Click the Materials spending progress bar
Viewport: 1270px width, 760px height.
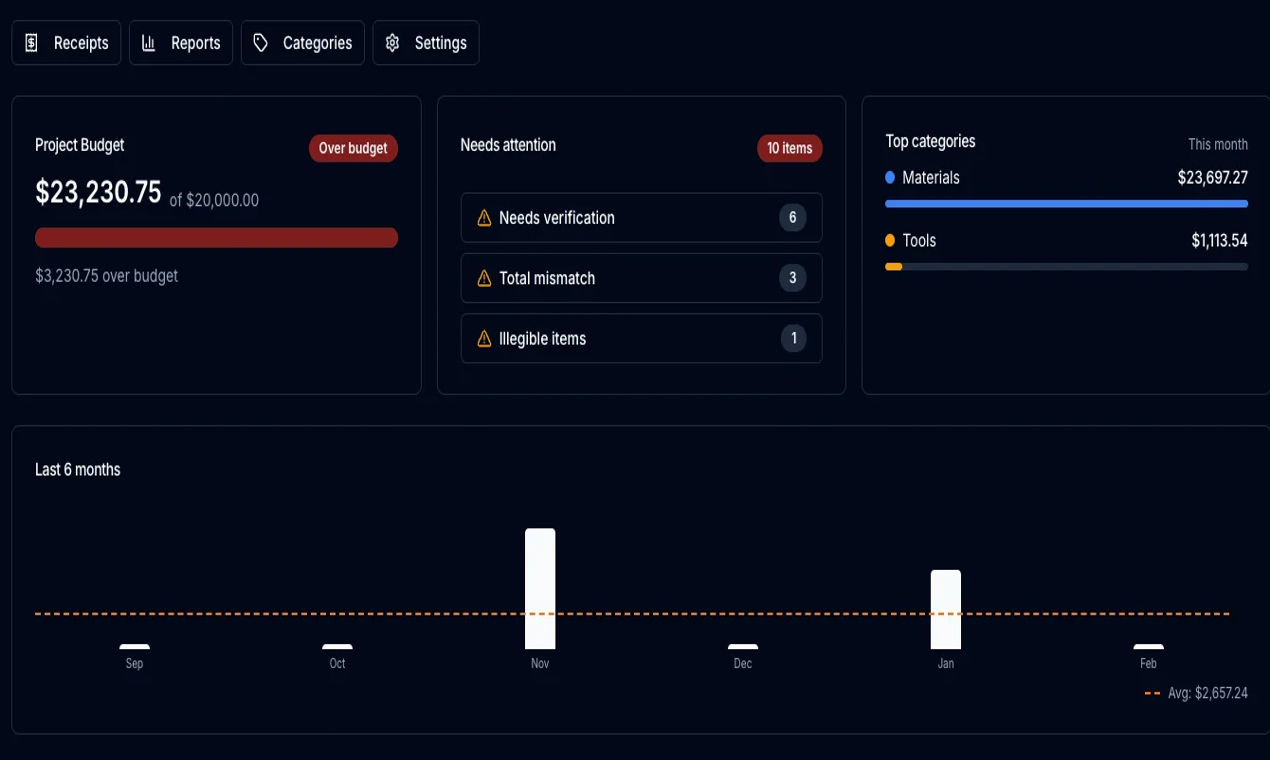pyautogui.click(x=1066, y=204)
